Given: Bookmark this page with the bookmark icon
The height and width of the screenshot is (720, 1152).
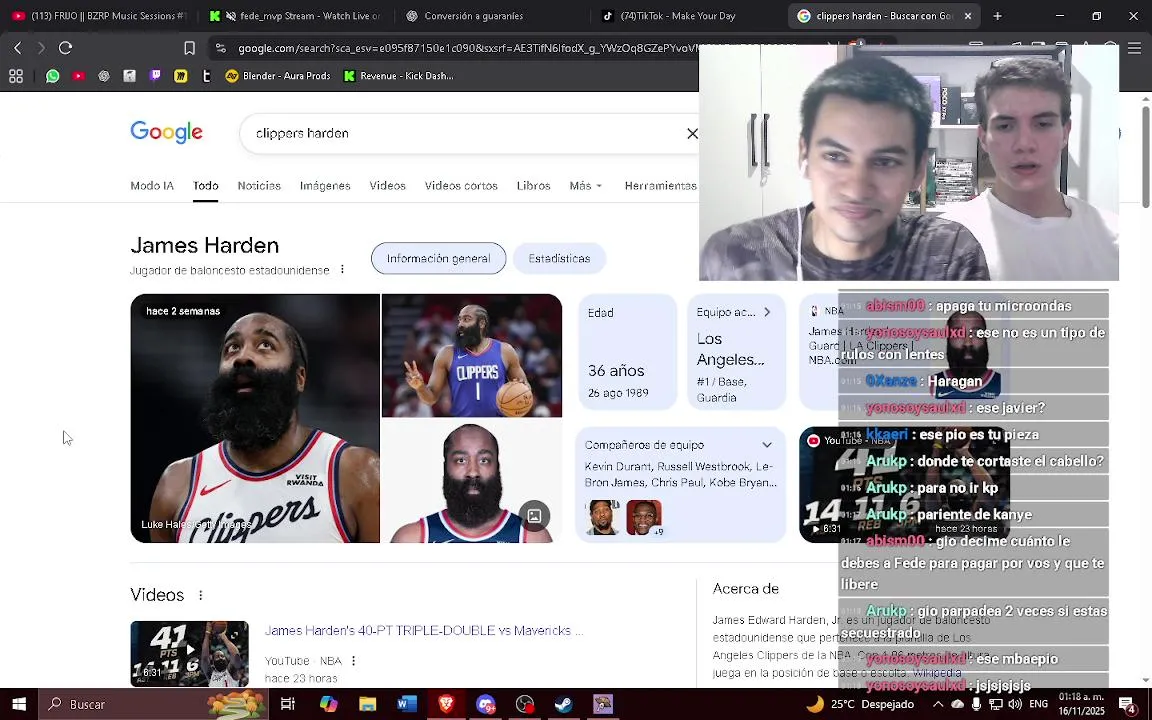Looking at the screenshot, I should pos(190,48).
